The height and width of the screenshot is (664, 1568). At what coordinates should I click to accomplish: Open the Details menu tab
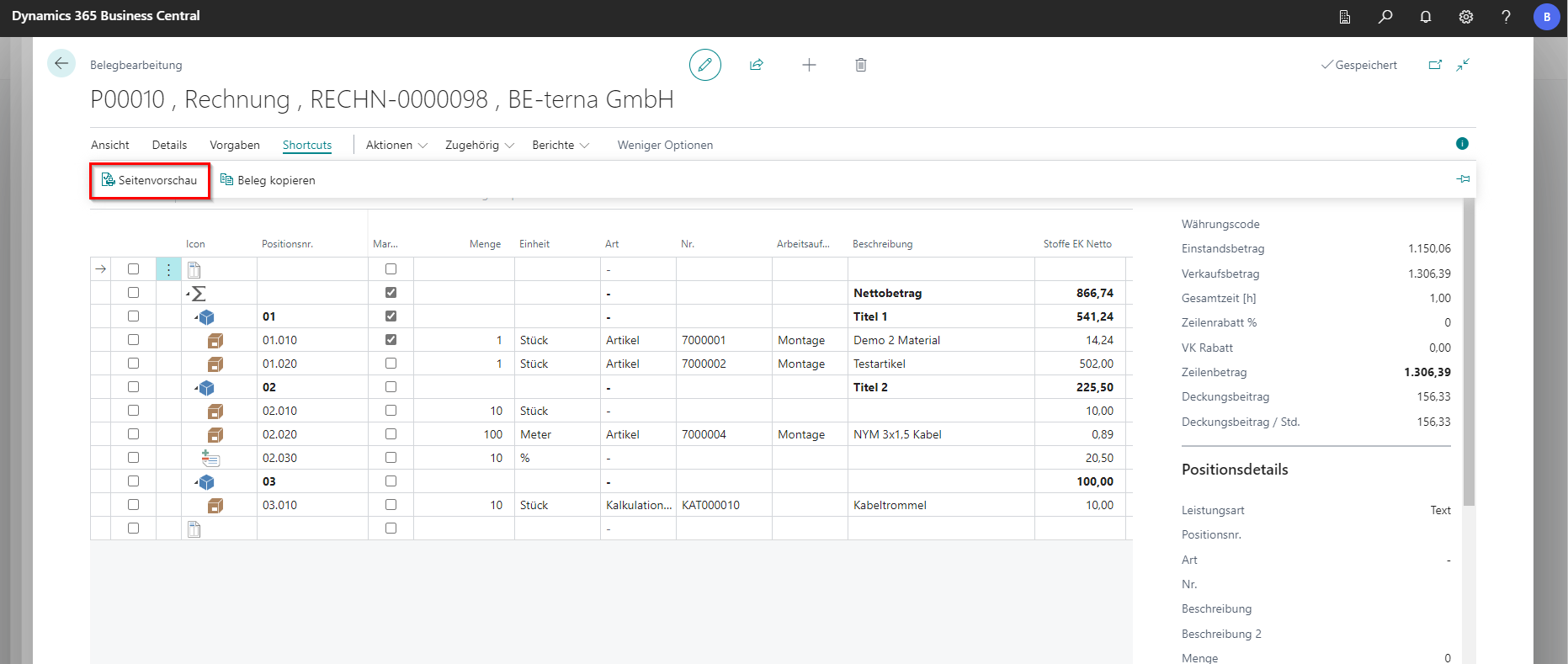pos(169,145)
